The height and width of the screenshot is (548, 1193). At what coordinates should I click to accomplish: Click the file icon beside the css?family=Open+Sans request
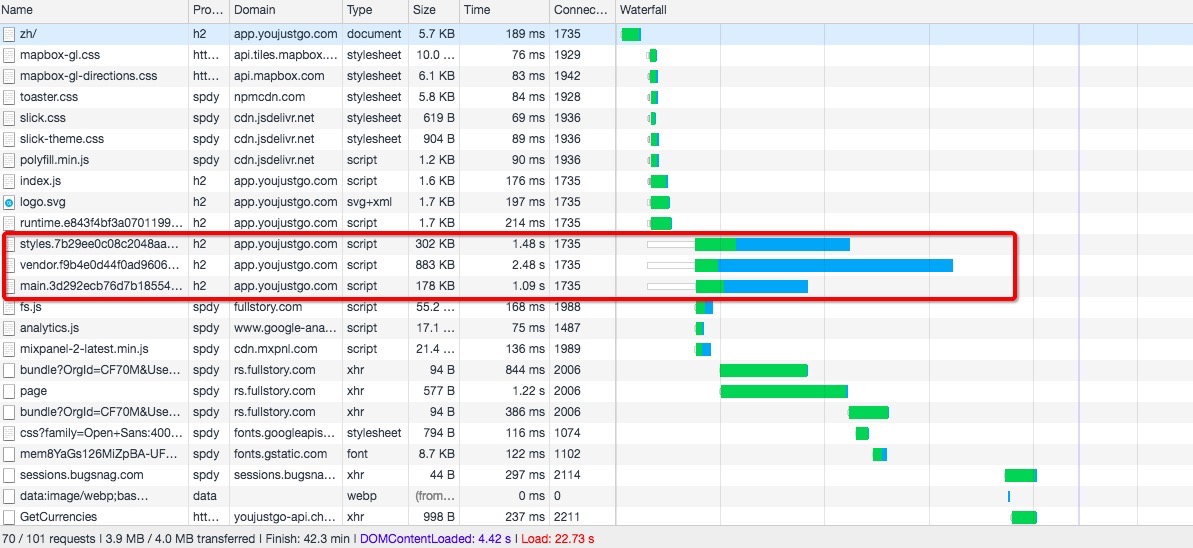[8, 433]
